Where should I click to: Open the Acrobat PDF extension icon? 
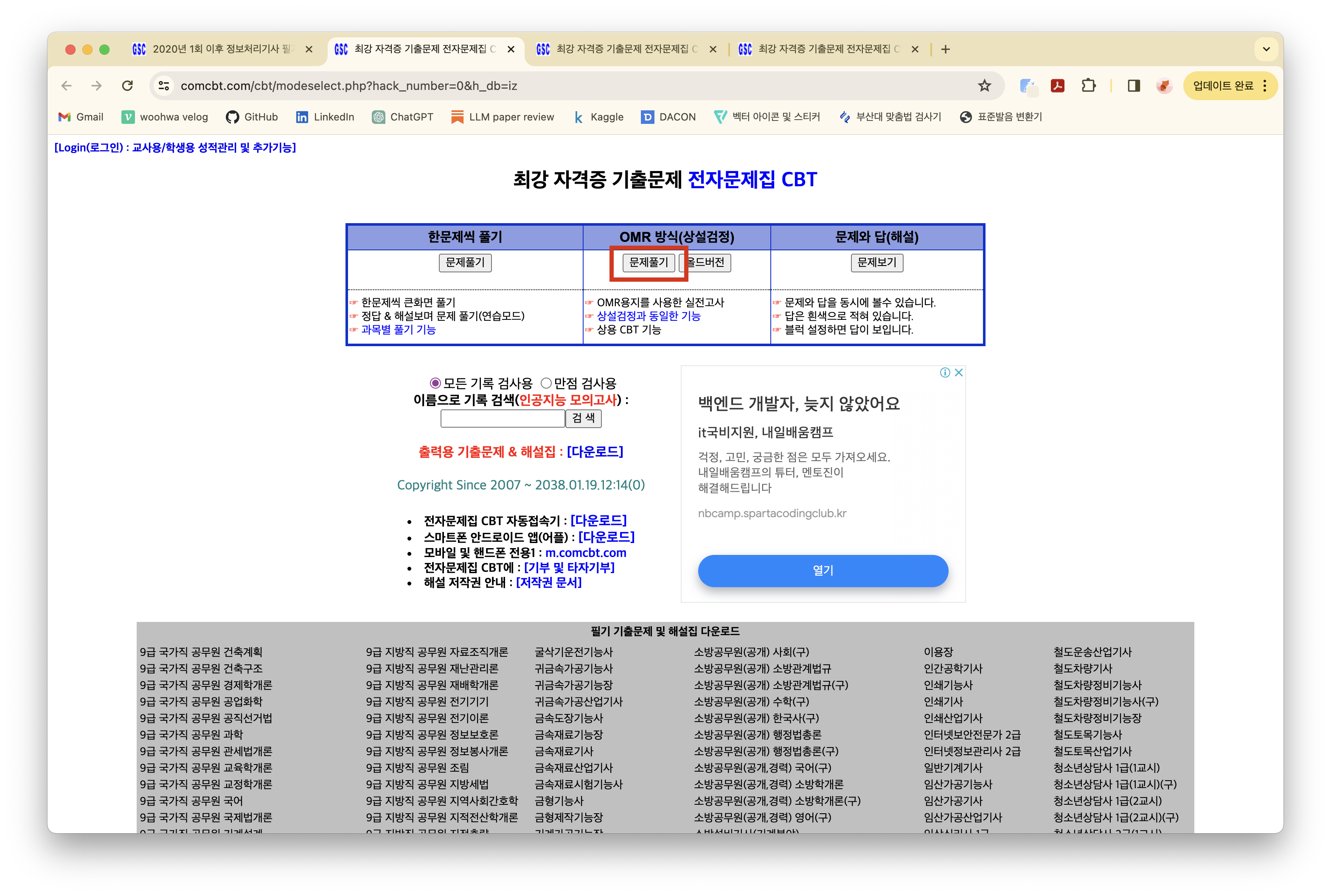(1058, 86)
